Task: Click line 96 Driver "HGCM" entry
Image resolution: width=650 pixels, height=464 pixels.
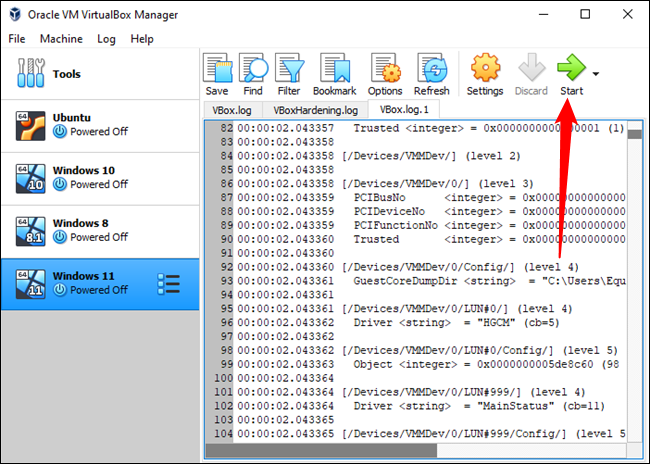Action: (456, 323)
